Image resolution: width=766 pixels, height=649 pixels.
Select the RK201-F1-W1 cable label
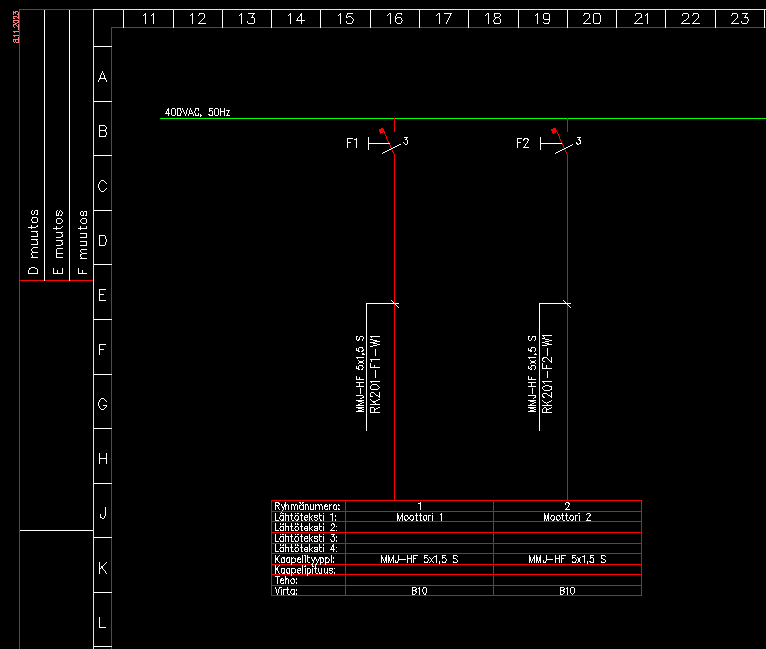(377, 374)
